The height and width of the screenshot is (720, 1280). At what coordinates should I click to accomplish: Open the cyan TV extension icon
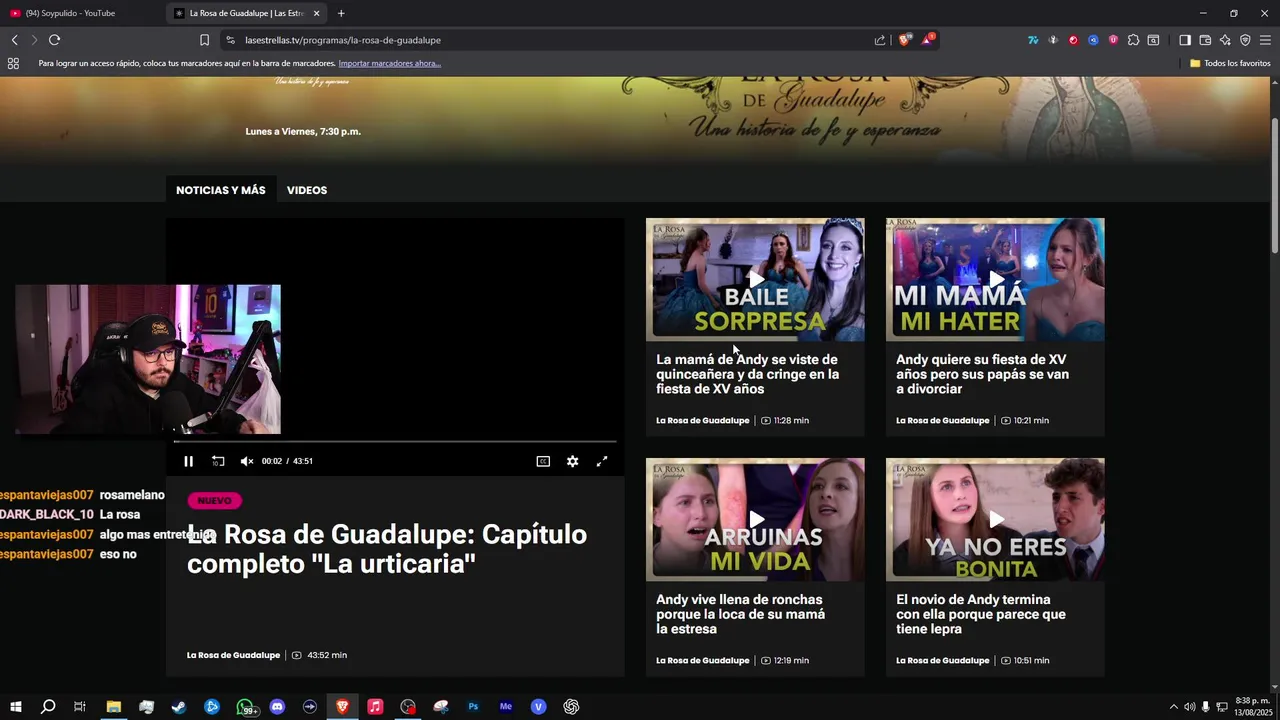(x=1033, y=40)
